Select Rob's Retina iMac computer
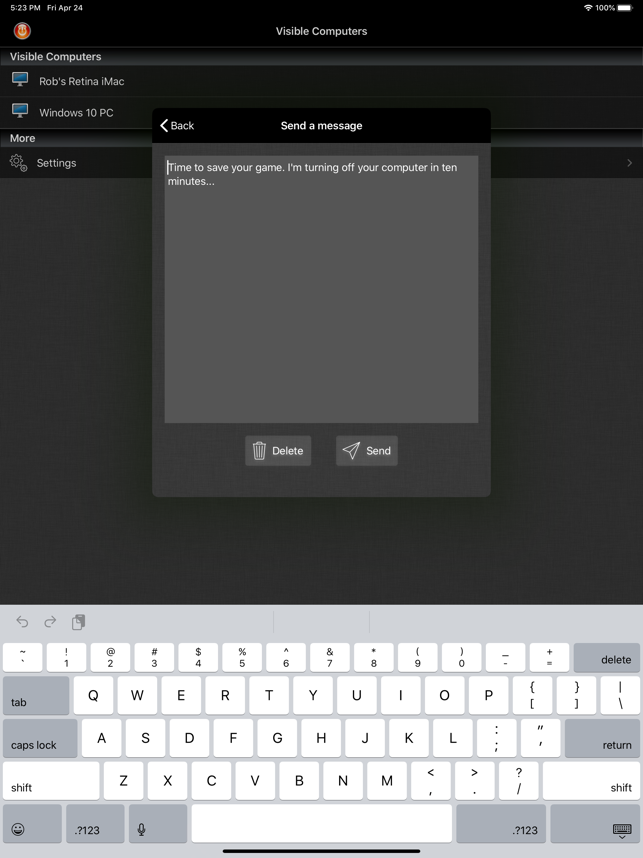The width and height of the screenshot is (643, 858). tap(81, 81)
